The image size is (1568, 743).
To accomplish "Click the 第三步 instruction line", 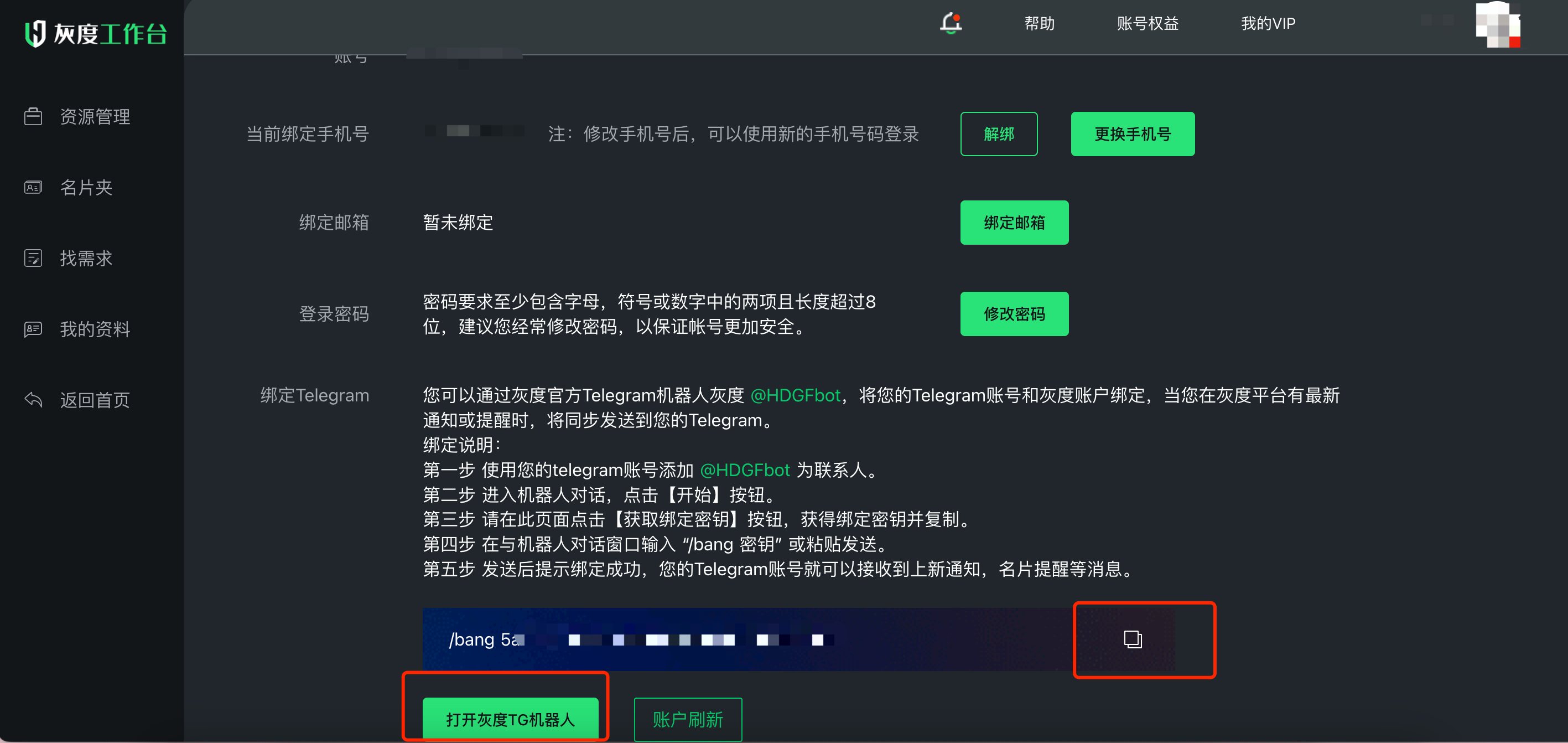I will coord(697,519).
